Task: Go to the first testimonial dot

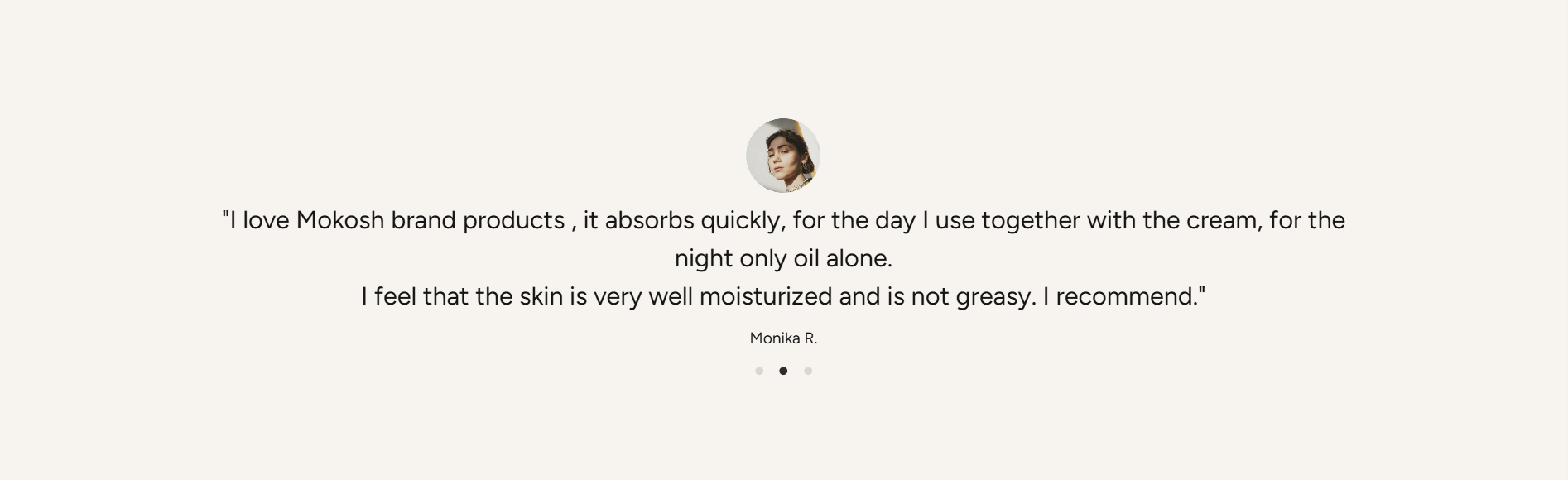Action: click(x=759, y=371)
